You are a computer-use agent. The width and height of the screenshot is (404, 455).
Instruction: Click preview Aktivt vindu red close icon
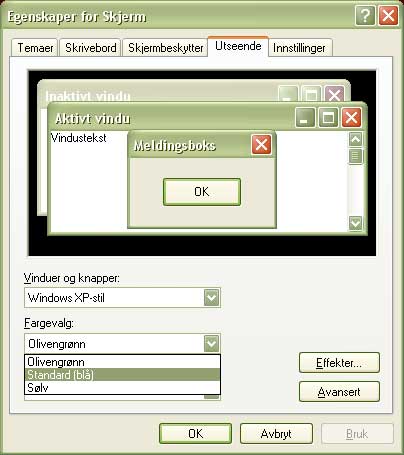pyautogui.click(x=351, y=117)
